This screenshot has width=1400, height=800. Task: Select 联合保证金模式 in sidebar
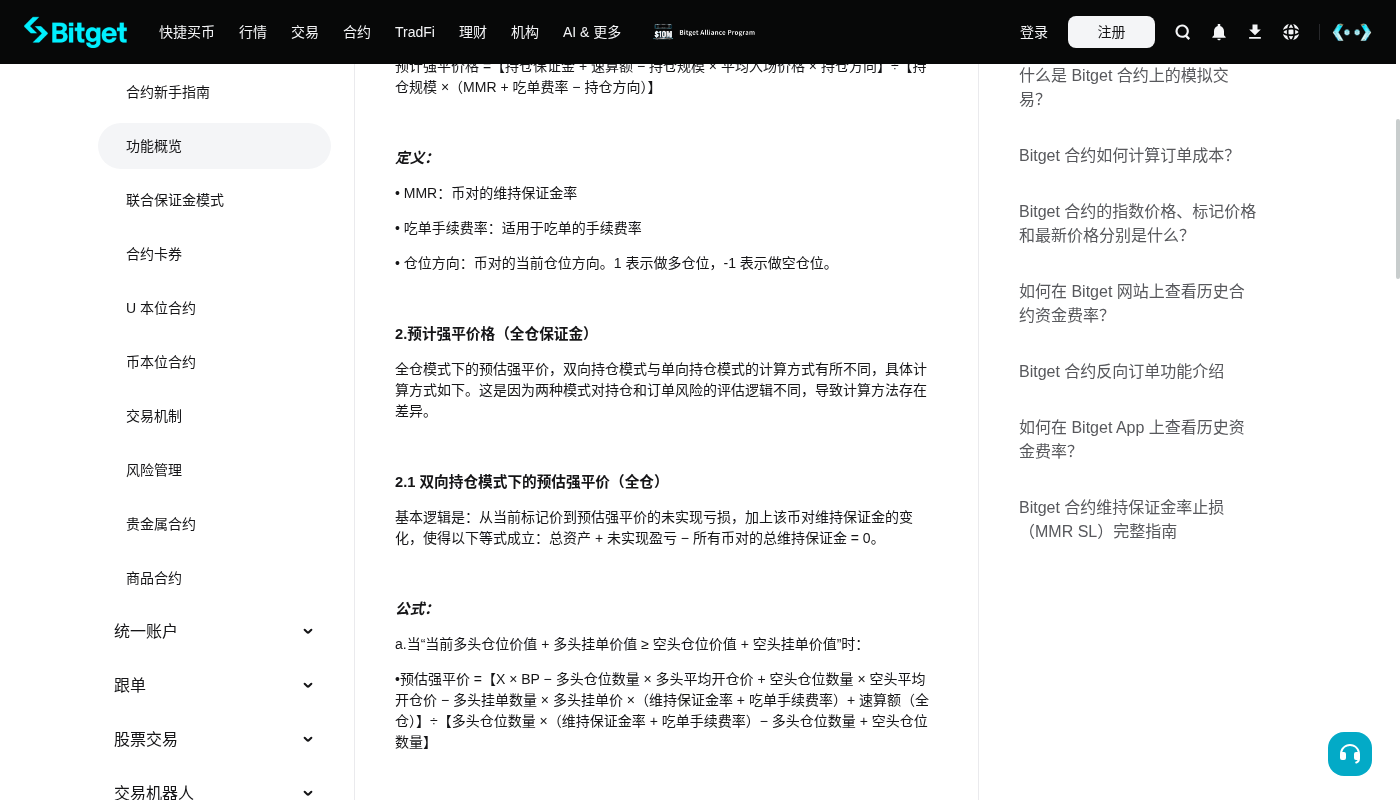point(214,200)
